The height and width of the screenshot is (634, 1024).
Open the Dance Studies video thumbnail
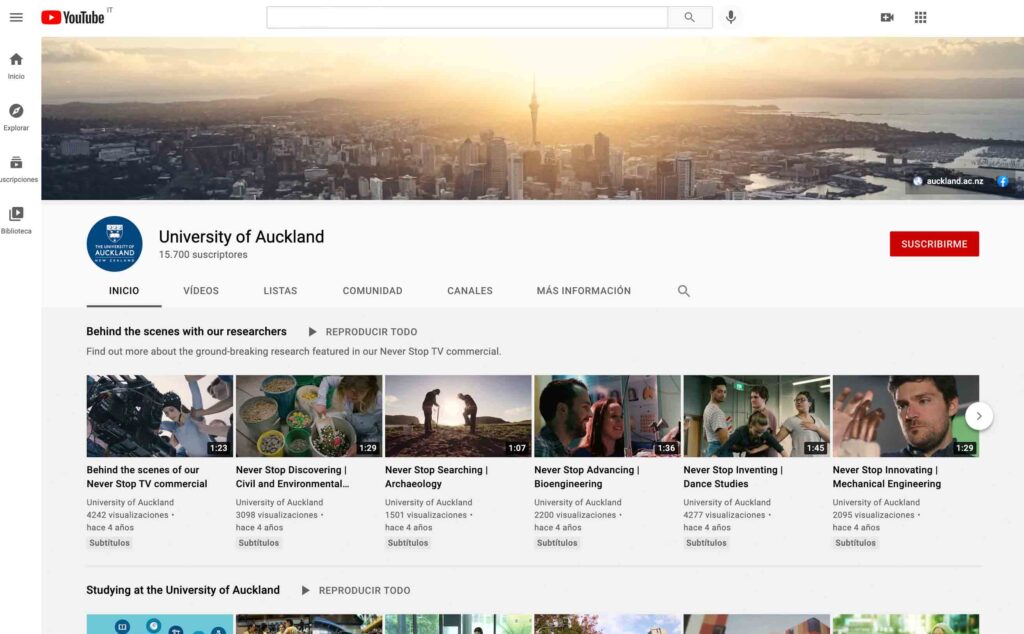point(756,416)
